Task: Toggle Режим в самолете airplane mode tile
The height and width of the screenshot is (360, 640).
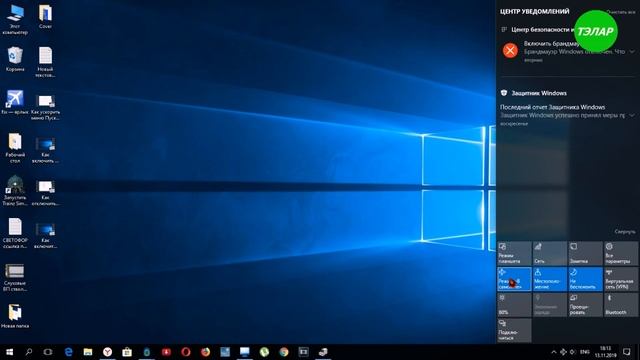Action: click(514, 279)
